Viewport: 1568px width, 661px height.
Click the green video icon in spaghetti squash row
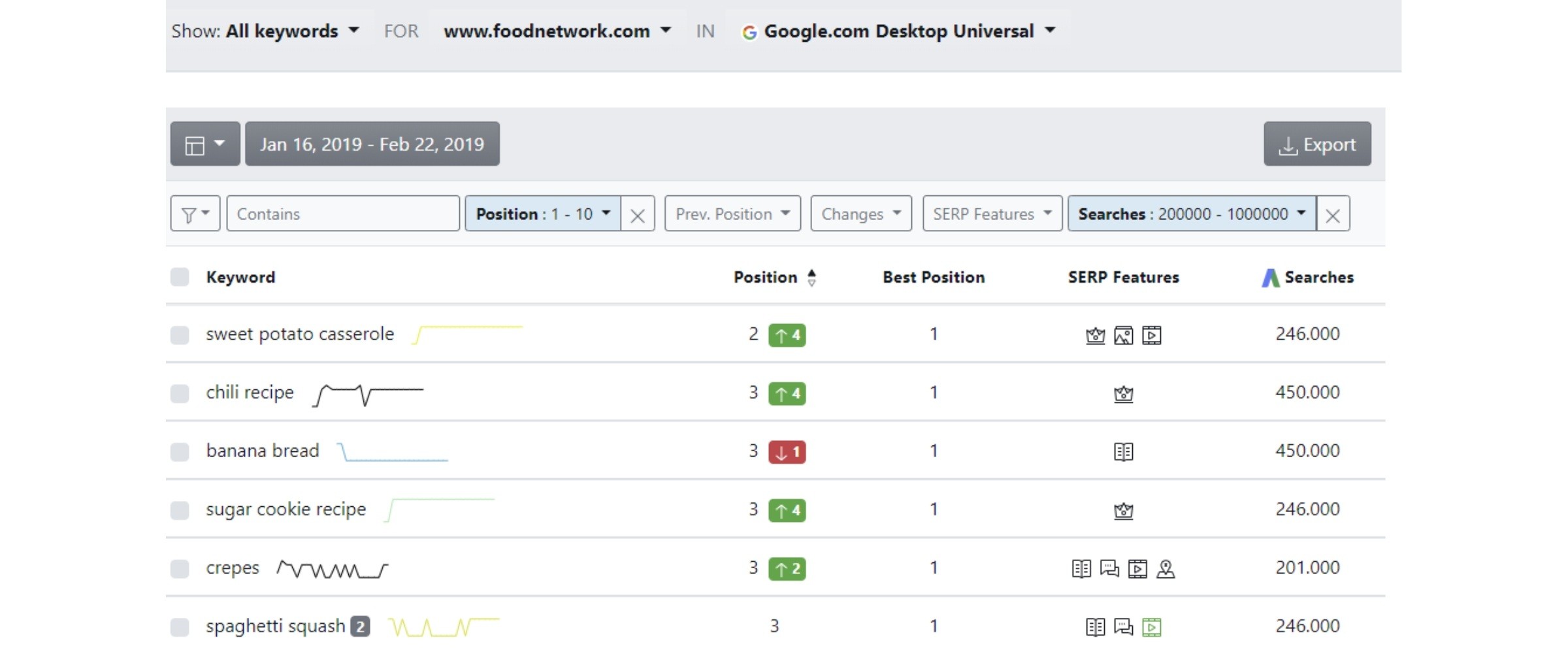pyautogui.click(x=1151, y=627)
